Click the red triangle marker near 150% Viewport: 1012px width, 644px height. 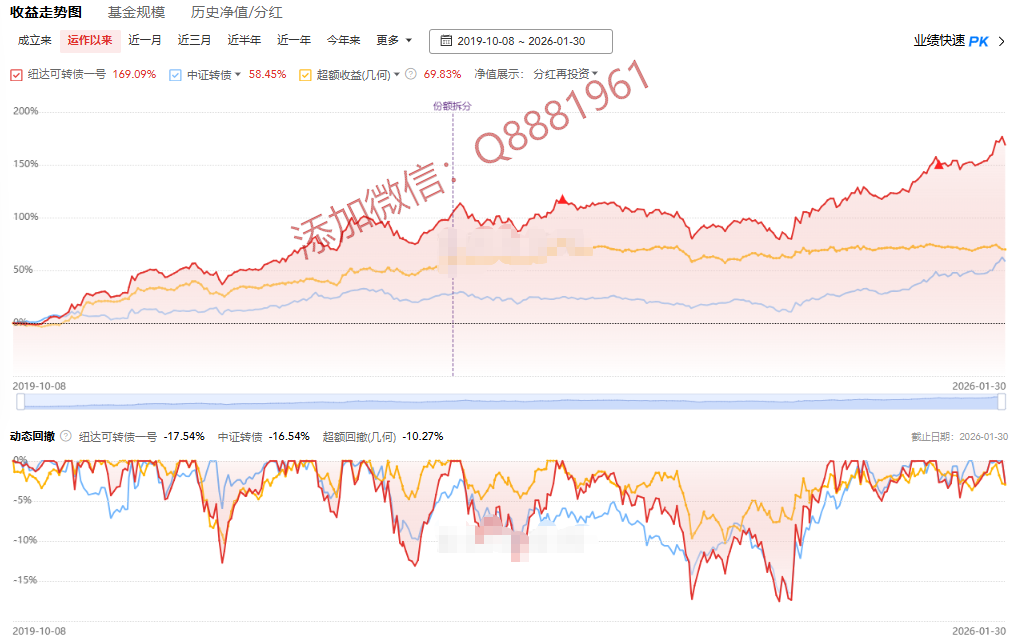(938, 161)
